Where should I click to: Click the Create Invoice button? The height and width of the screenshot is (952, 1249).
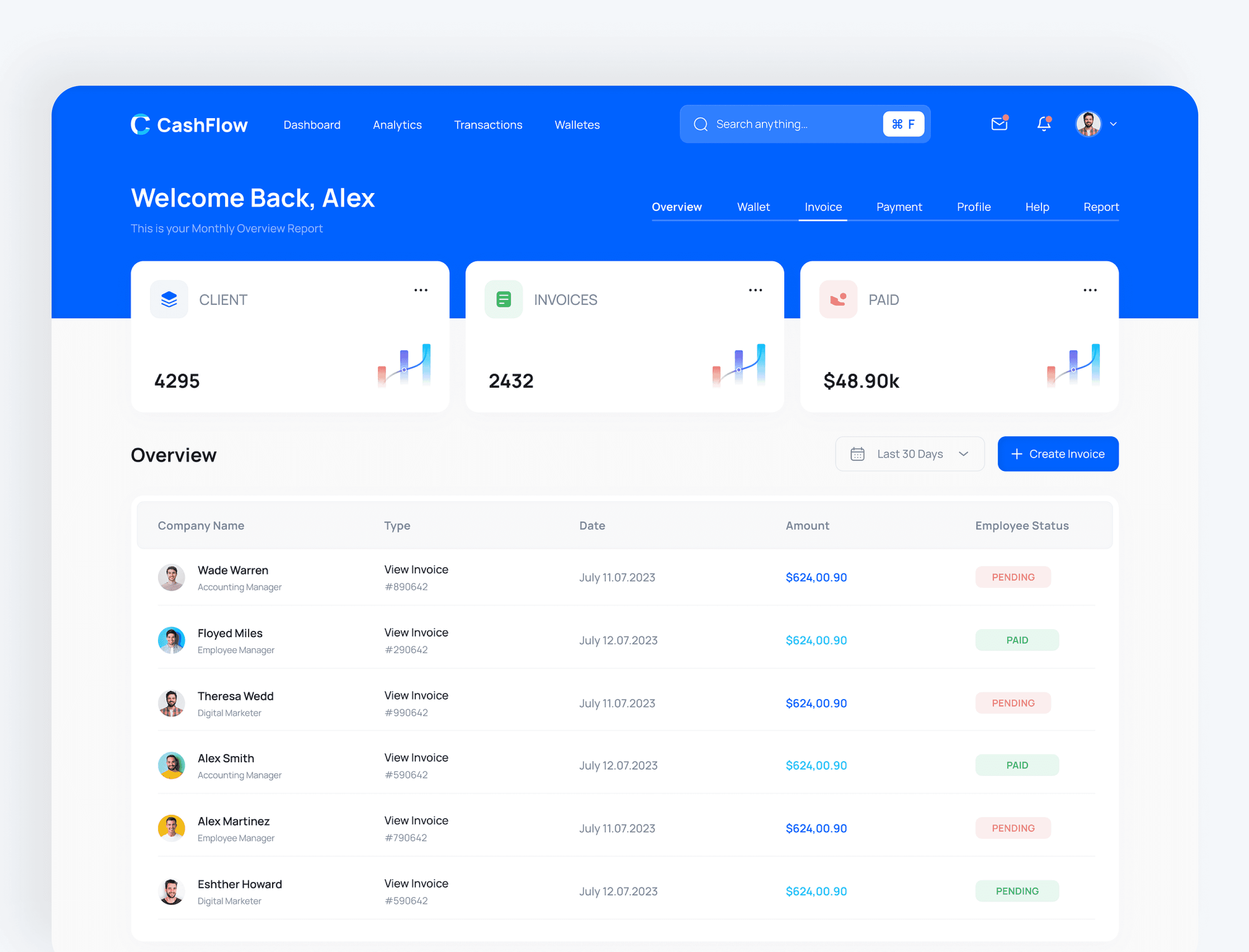[1058, 454]
